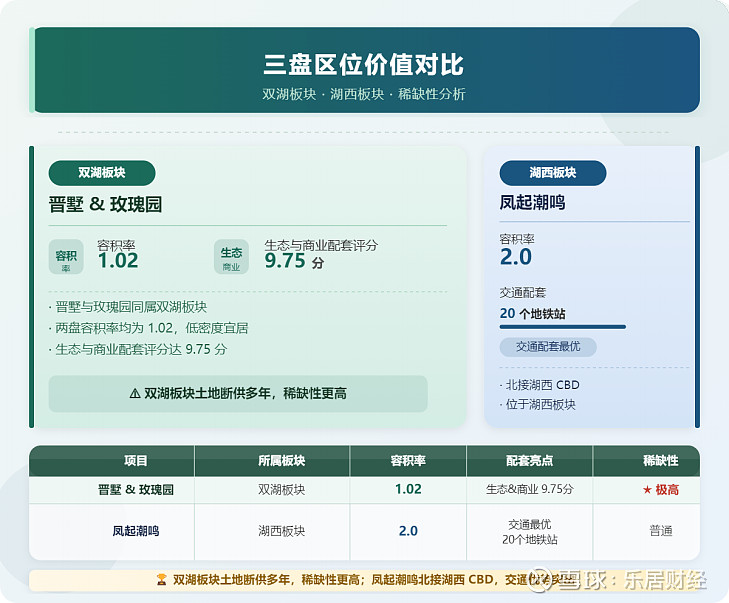Image resolution: width=729 pixels, height=603 pixels.
Task: Click the 生态&商业 9.75分 cell
Action: coord(530,489)
